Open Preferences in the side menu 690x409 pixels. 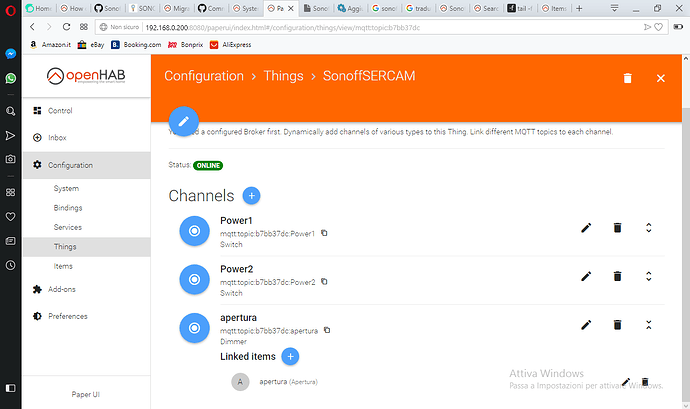click(x=86, y=316)
